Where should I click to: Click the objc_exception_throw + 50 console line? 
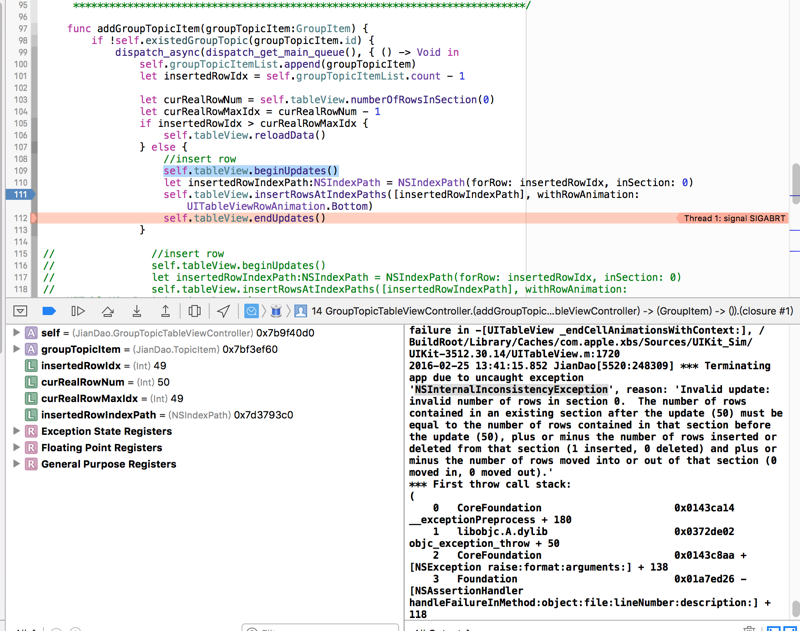[x=484, y=543]
